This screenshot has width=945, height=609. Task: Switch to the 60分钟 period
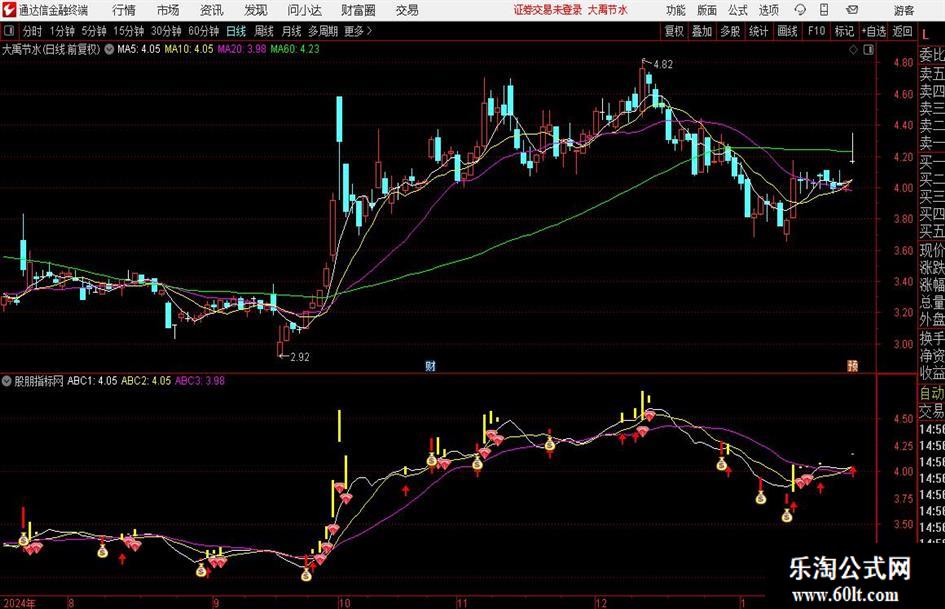coord(203,31)
